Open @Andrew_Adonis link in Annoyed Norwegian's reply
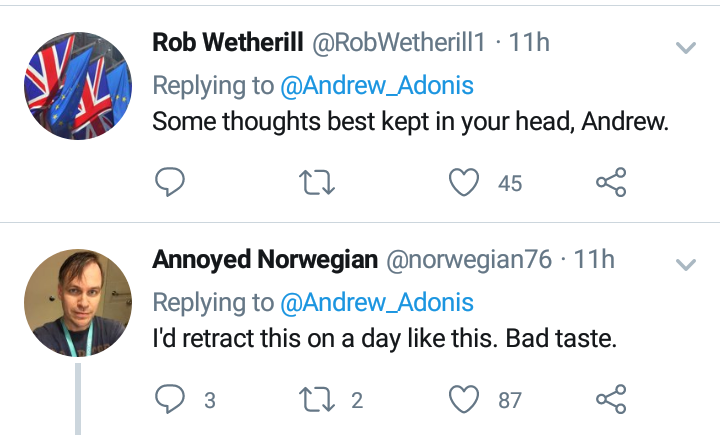This screenshot has height=435, width=720. pyautogui.click(x=377, y=302)
